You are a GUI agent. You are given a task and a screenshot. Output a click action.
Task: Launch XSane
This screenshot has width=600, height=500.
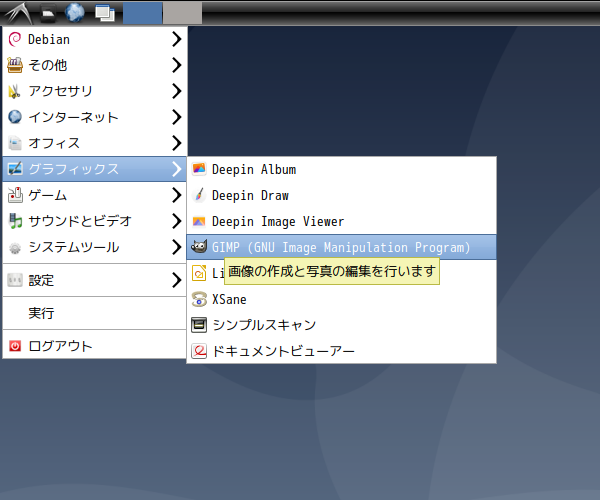point(341,299)
